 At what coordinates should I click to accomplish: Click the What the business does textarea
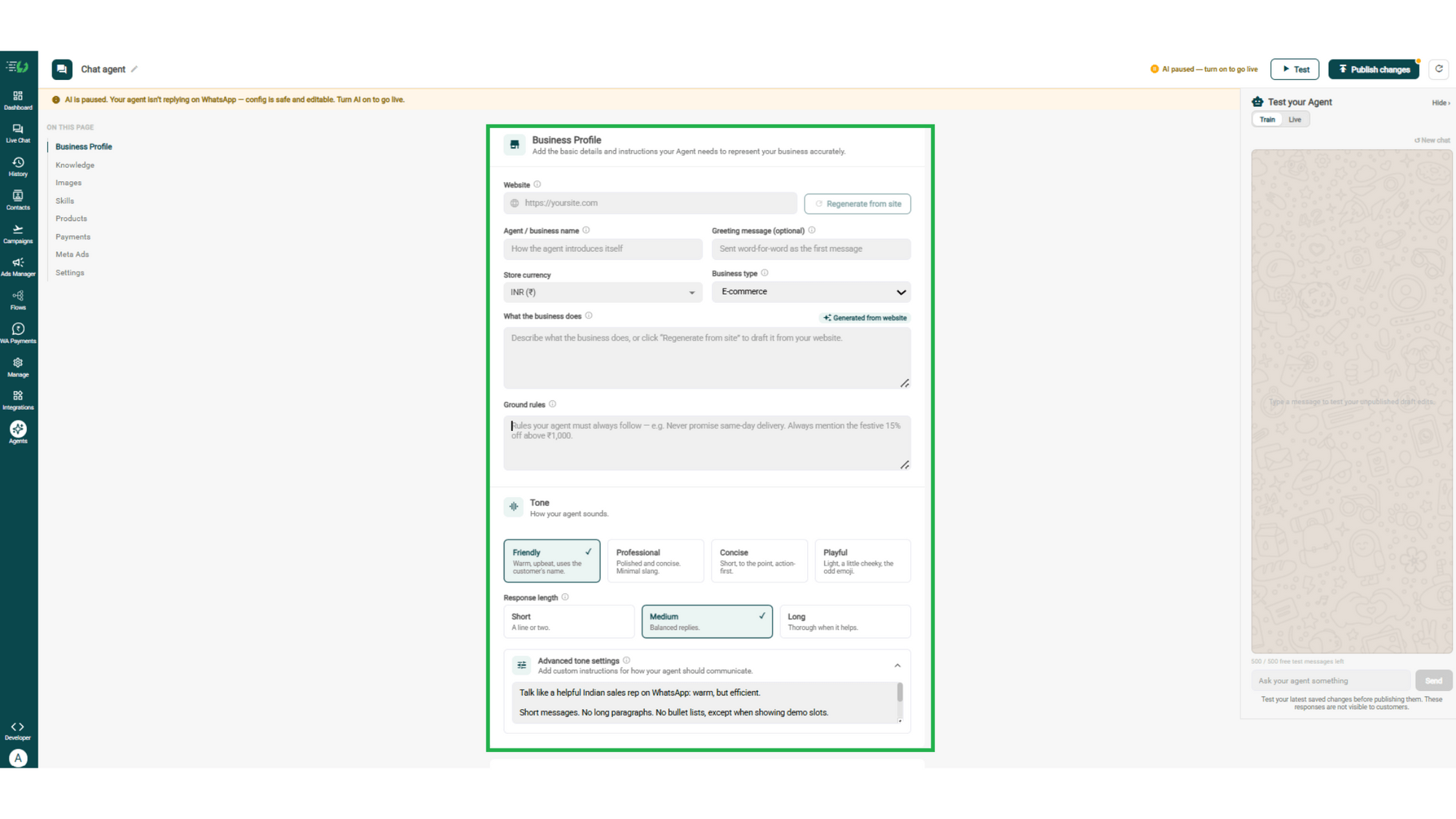[707, 358]
